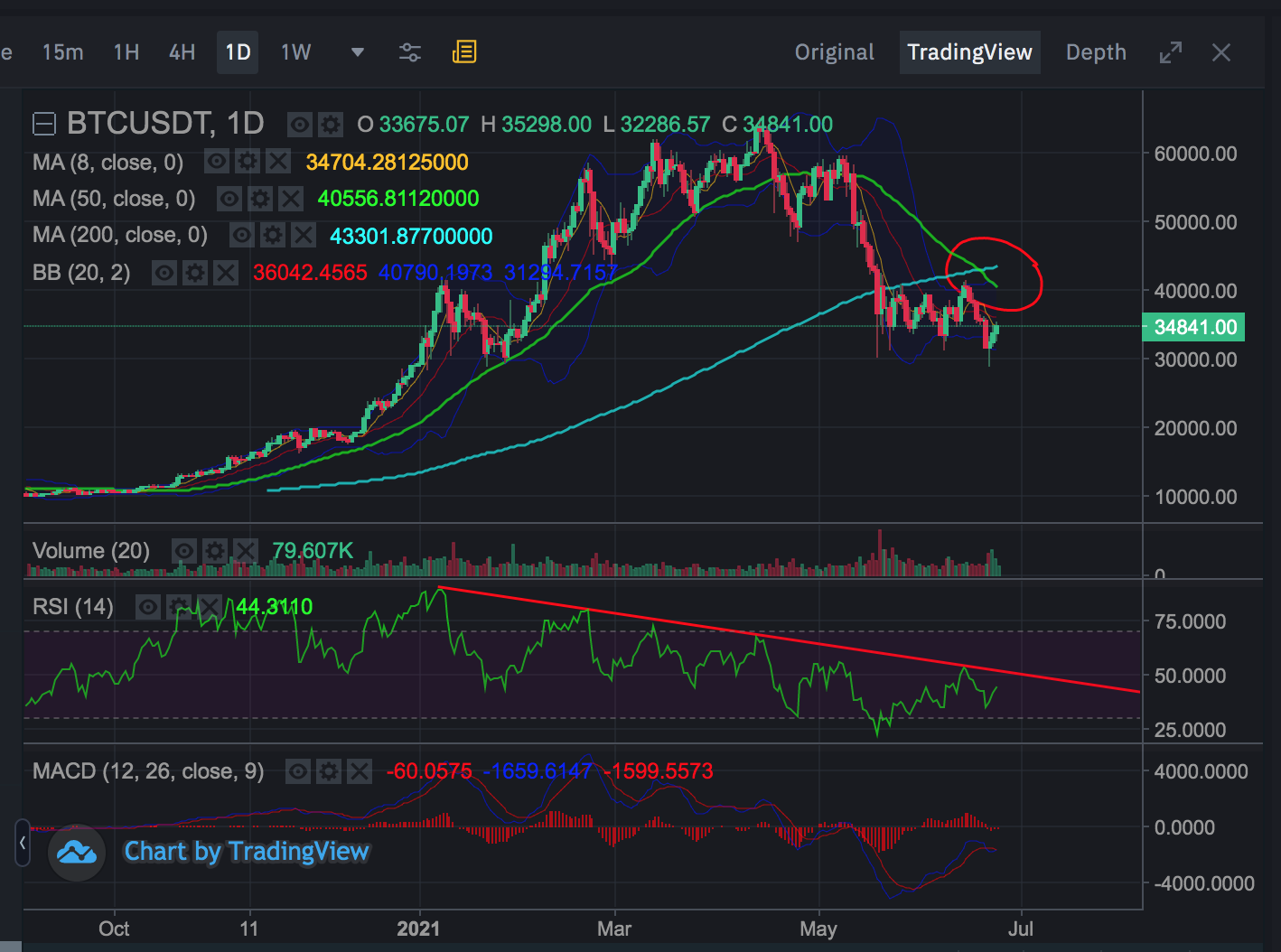Open MA 8 settings gear
The height and width of the screenshot is (952, 1281).
pyautogui.click(x=248, y=162)
